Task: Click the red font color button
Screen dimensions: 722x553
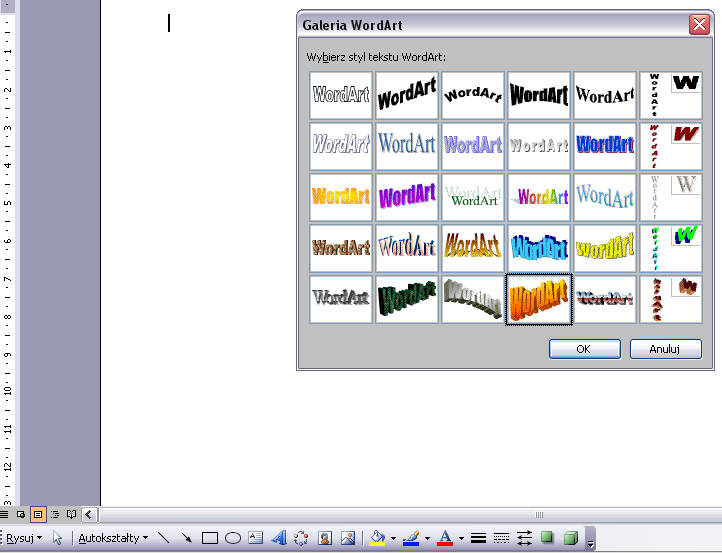Action: click(x=445, y=538)
